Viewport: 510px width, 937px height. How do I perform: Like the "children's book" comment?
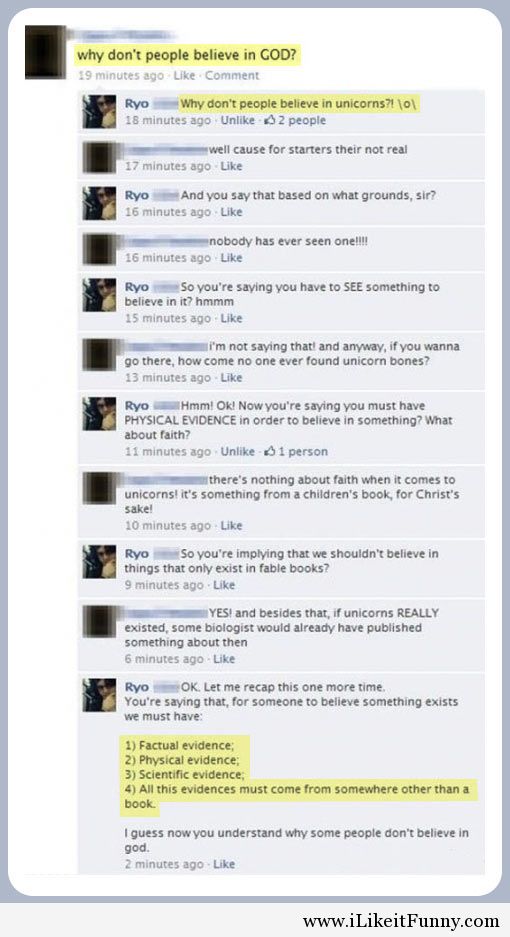pos(231,525)
